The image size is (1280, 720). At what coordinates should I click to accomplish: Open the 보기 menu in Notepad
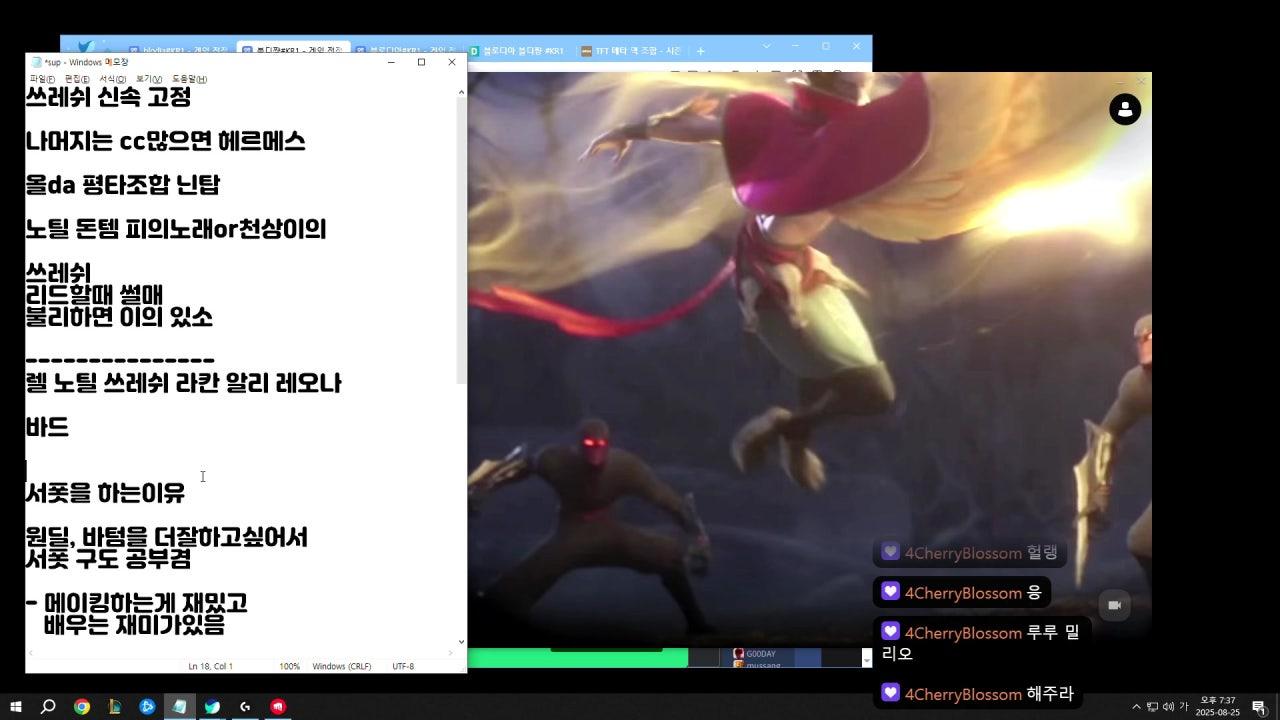point(149,79)
